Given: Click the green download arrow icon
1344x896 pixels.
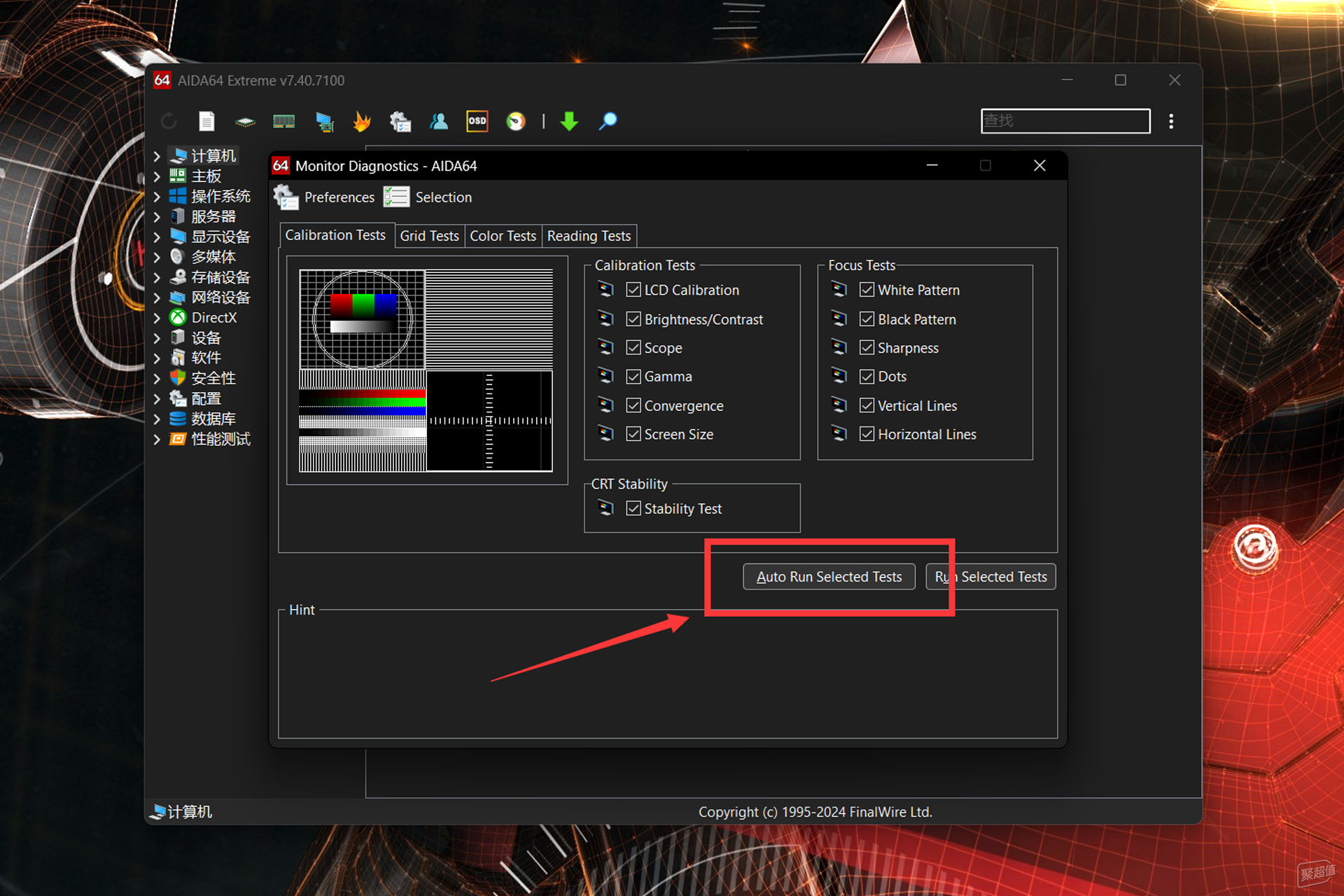Looking at the screenshot, I should (569, 121).
